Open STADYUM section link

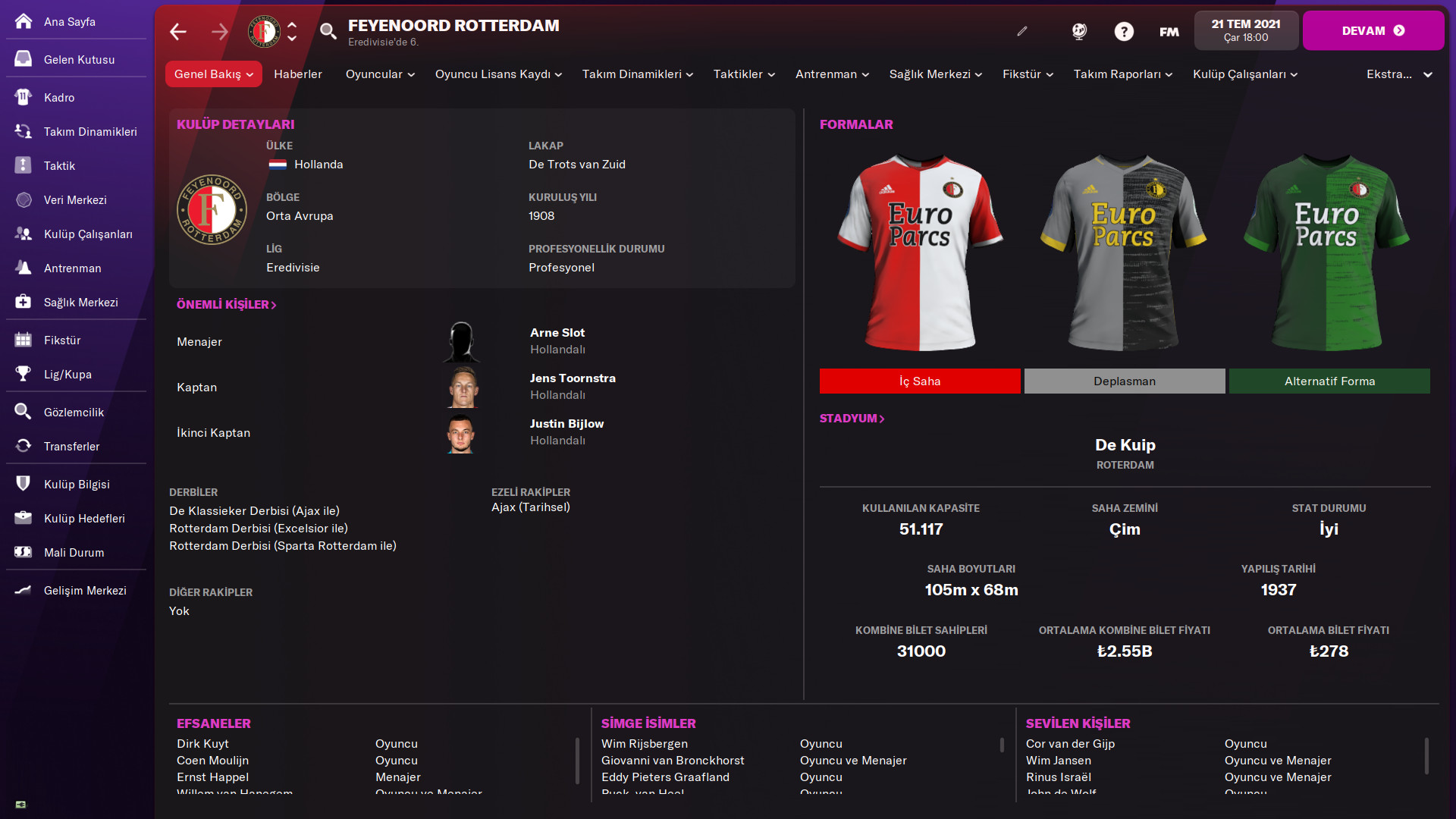coord(852,418)
